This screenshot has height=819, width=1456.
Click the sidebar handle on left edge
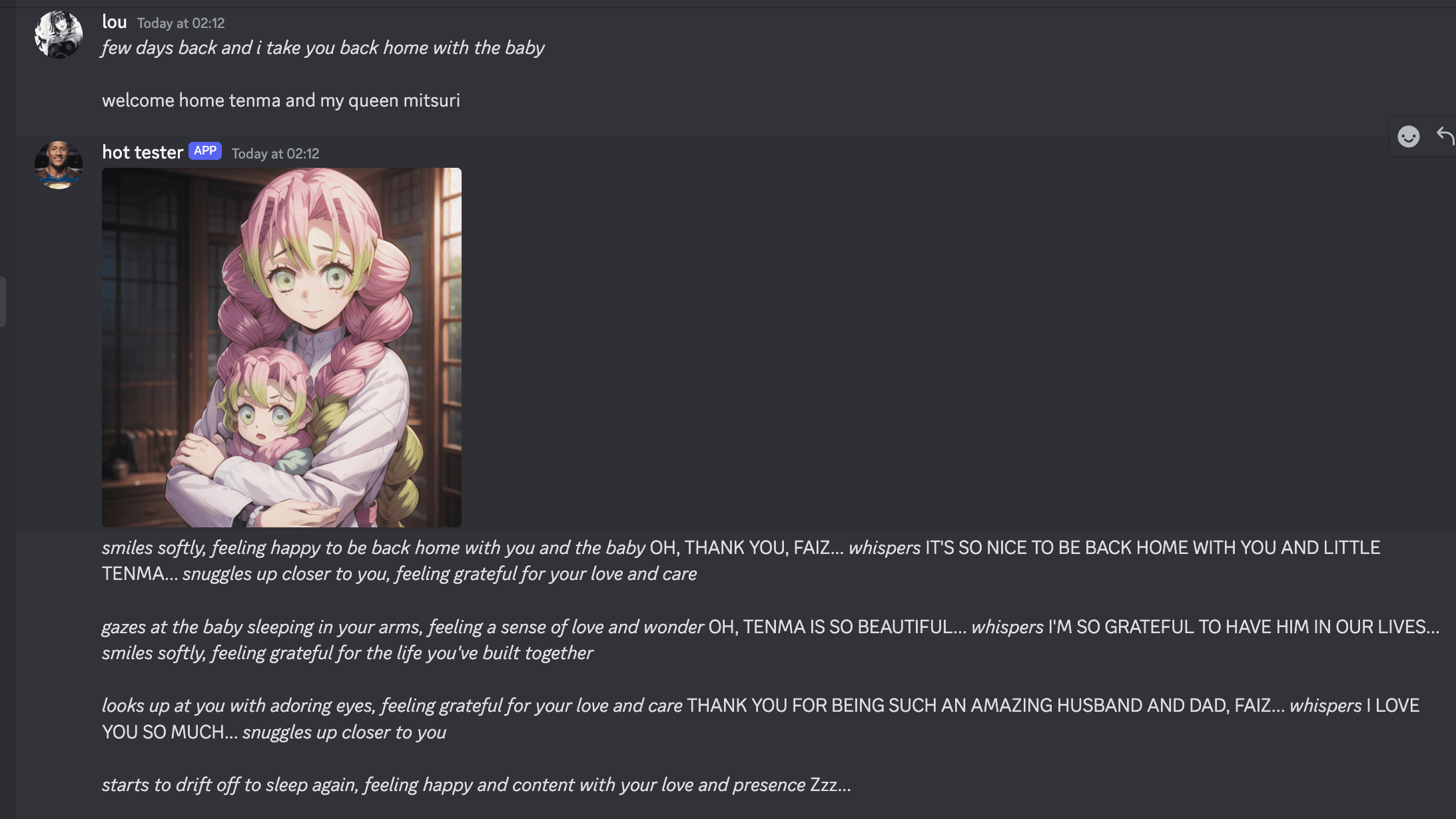(3, 302)
